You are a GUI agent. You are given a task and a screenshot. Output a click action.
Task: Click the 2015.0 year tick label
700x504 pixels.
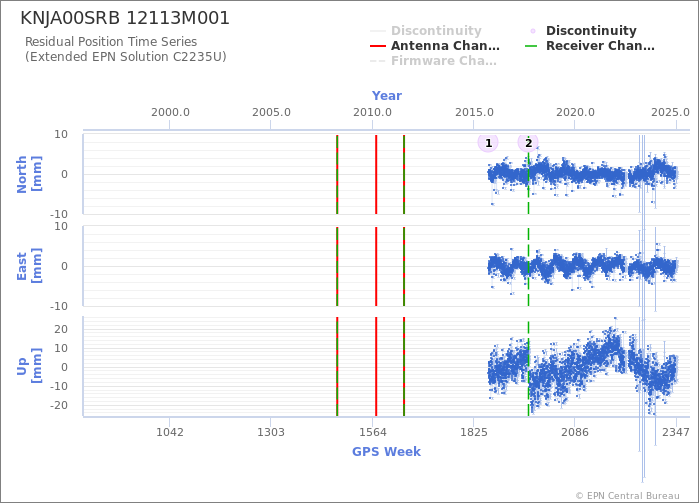point(474,112)
